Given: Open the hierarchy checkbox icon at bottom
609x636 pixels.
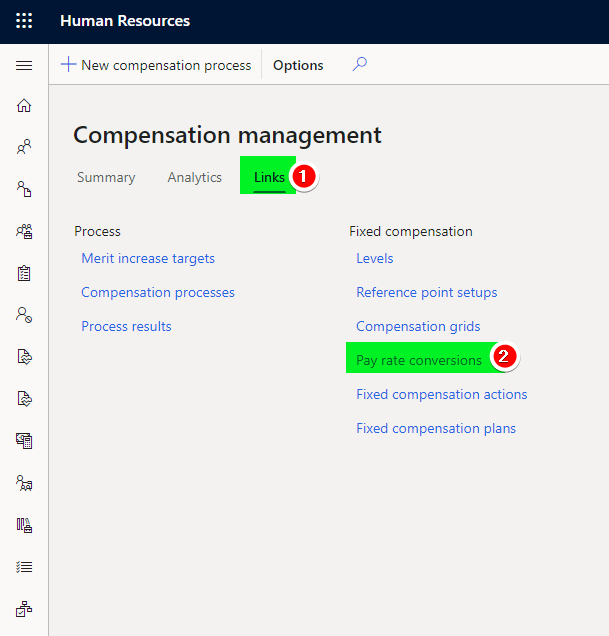Looking at the screenshot, I should (24, 609).
